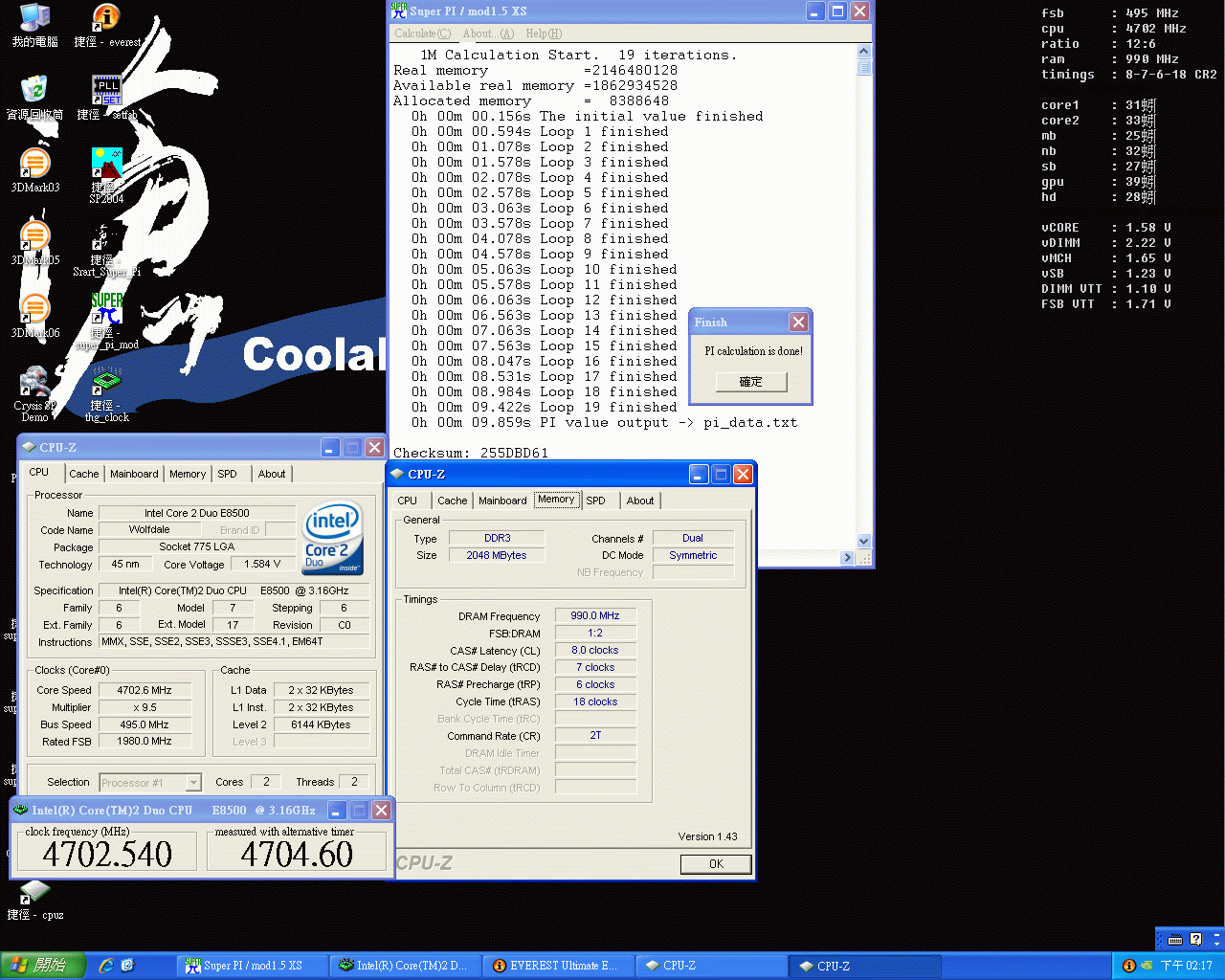Launch the SetFSB PLL shortcut icon
1225x980 pixels.
pos(106,90)
